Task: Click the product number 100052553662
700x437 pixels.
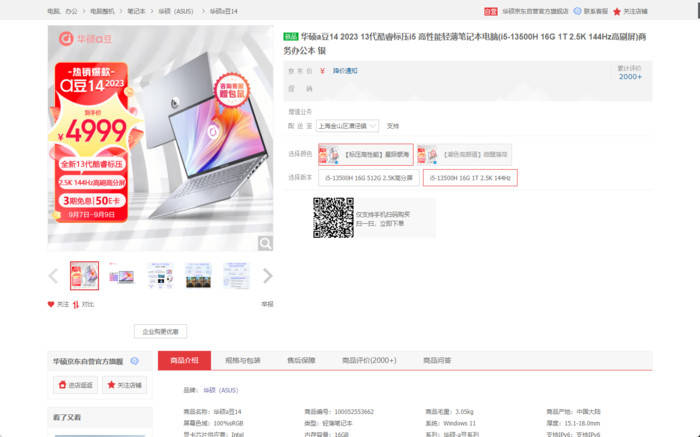Action: pos(354,412)
